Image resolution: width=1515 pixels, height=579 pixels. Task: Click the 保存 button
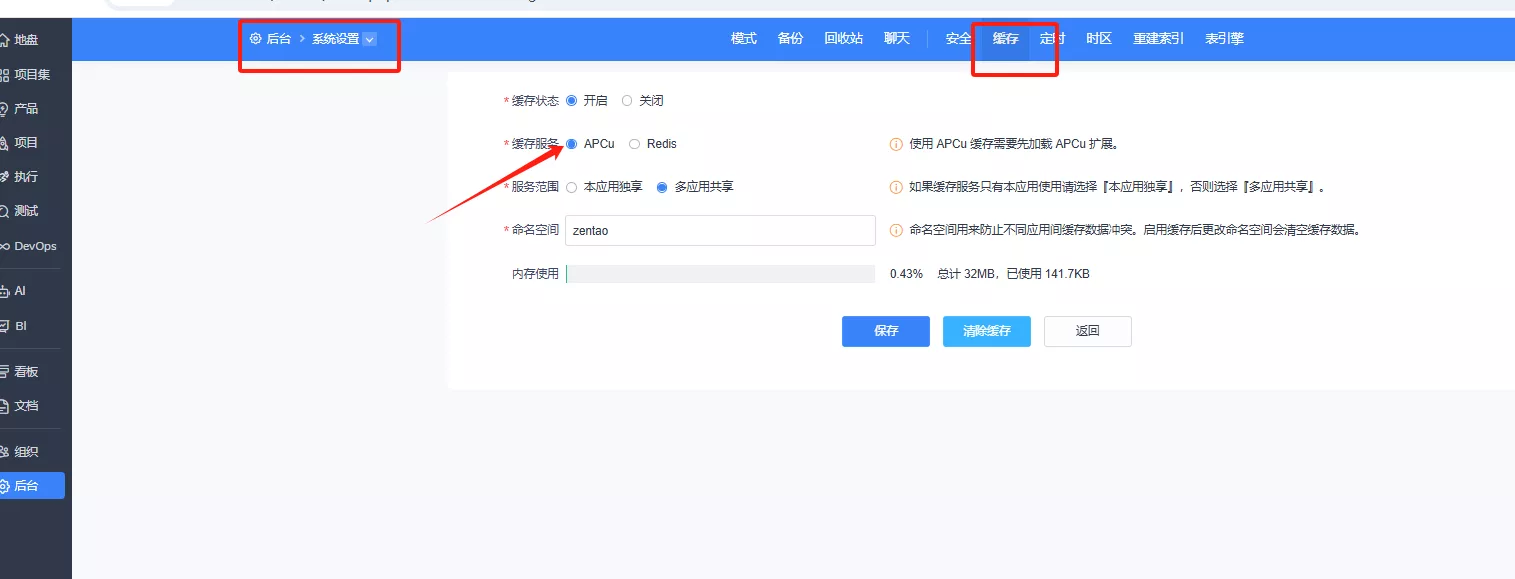pos(886,331)
